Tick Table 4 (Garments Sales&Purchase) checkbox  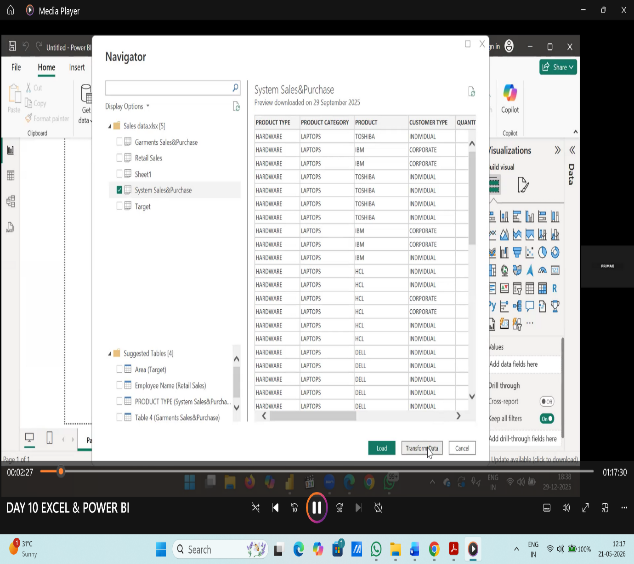click(x=119, y=417)
